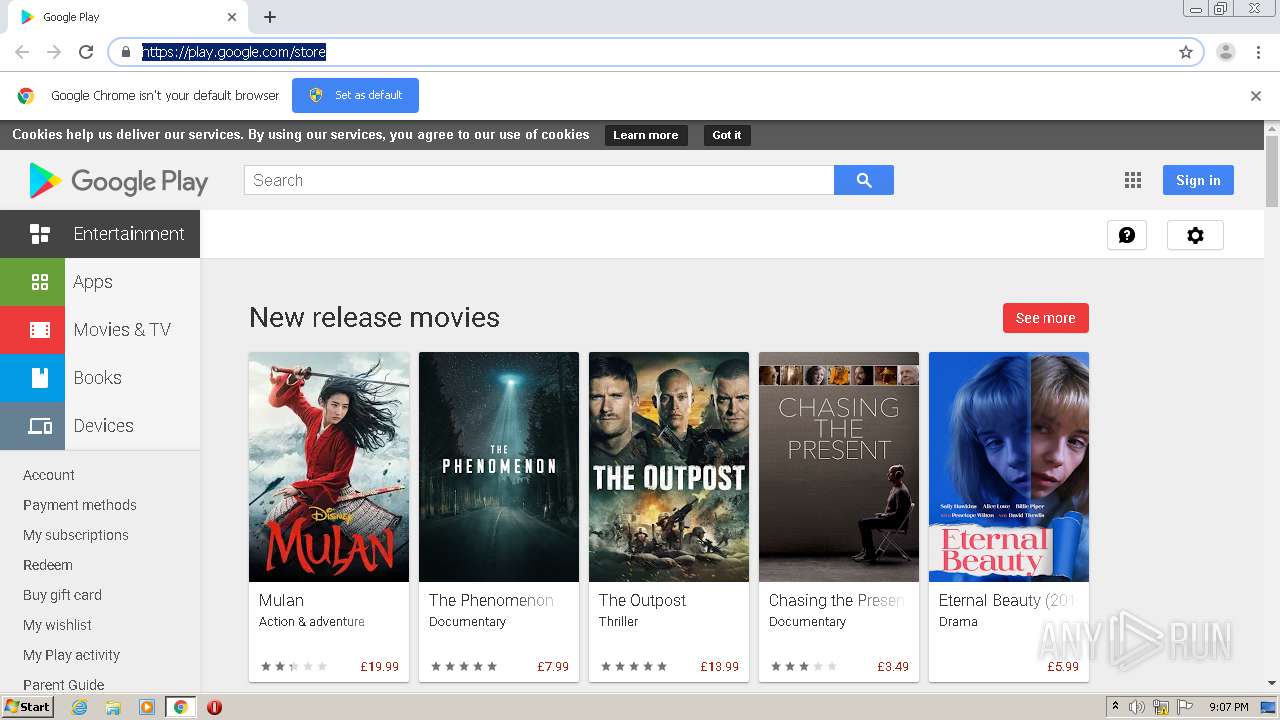Open Eternal Beauty movie poster

point(1009,467)
